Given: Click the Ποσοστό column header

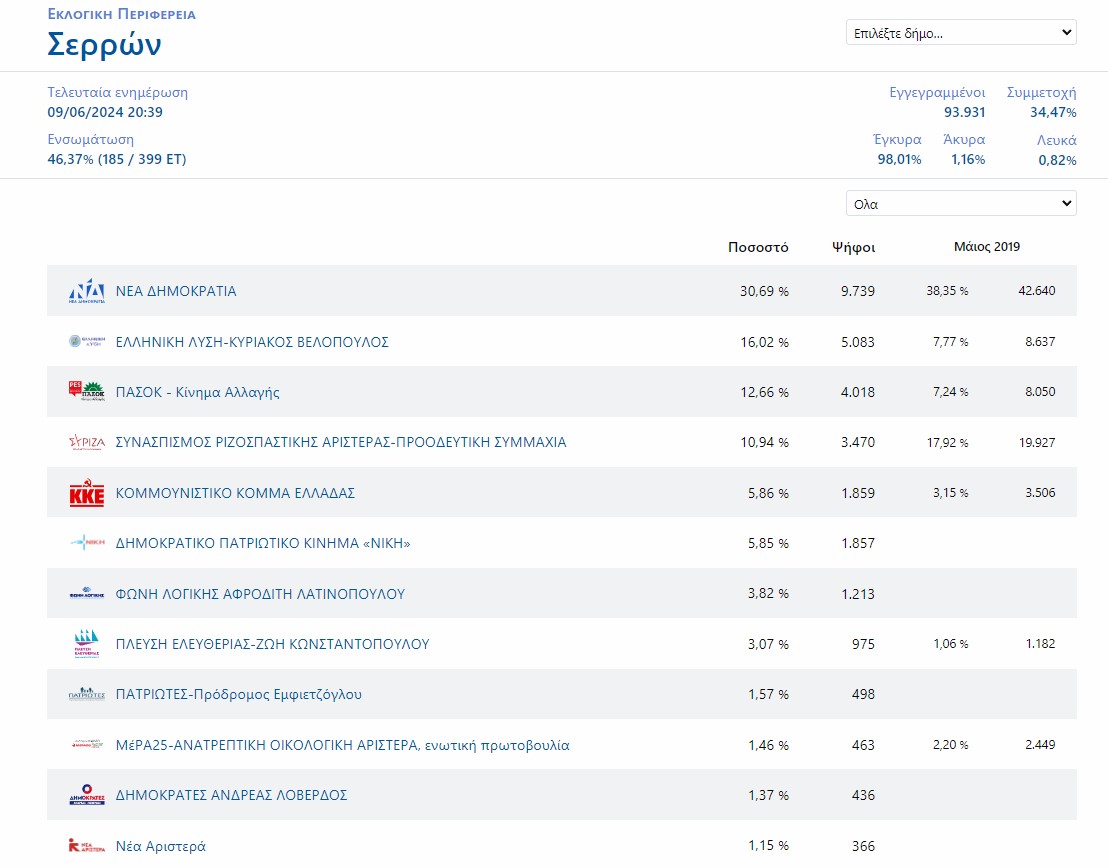Looking at the screenshot, I should pos(758,247).
